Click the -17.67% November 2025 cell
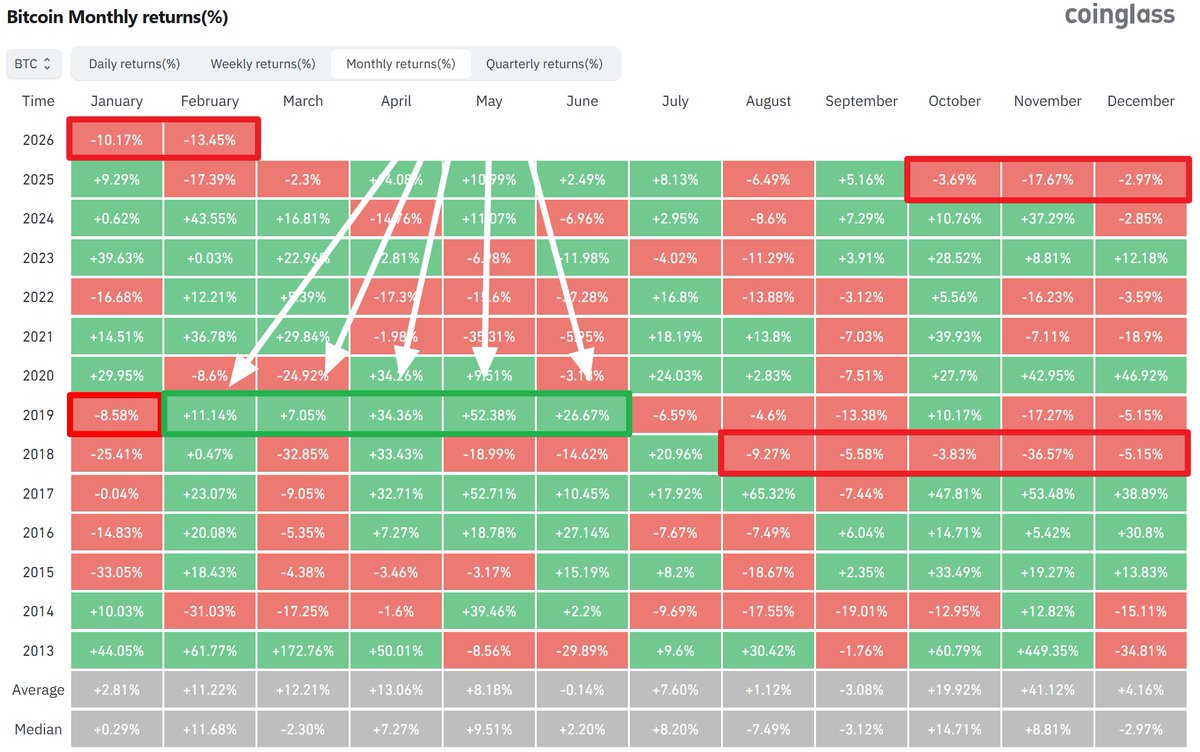The width and height of the screenshot is (1200, 752). click(1047, 179)
